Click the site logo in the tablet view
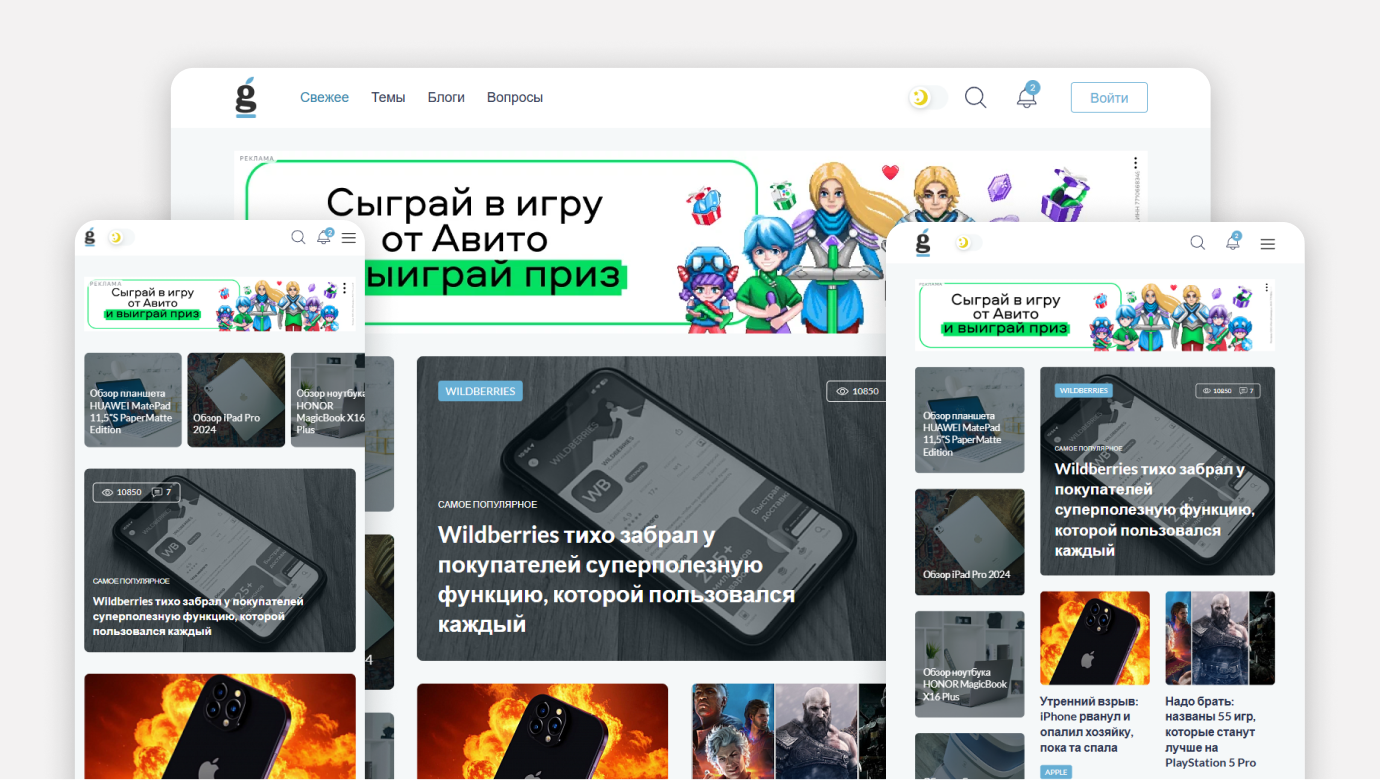Viewport: 1380px width, 780px height. point(923,242)
